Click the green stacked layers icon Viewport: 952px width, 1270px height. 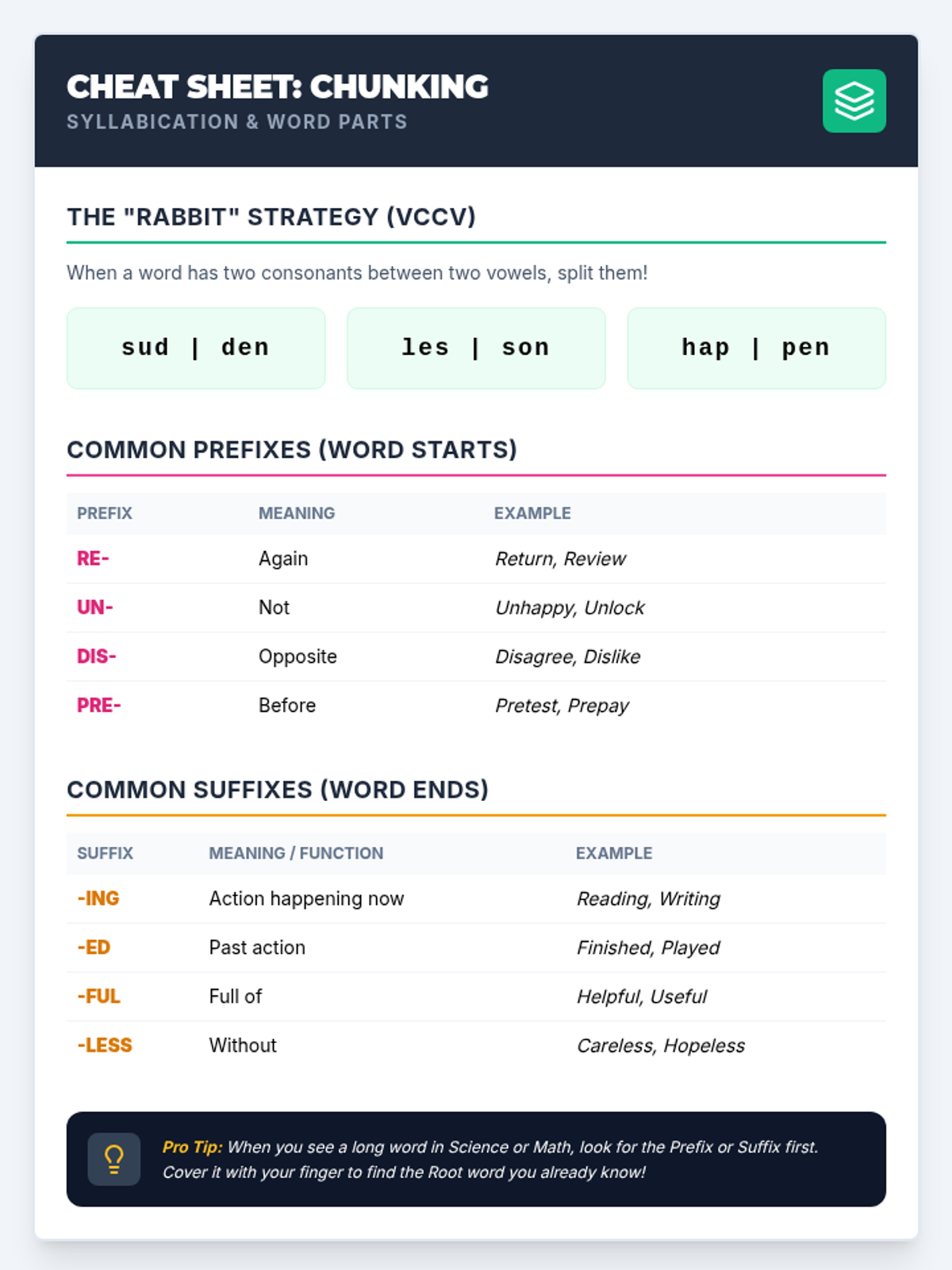coord(854,101)
